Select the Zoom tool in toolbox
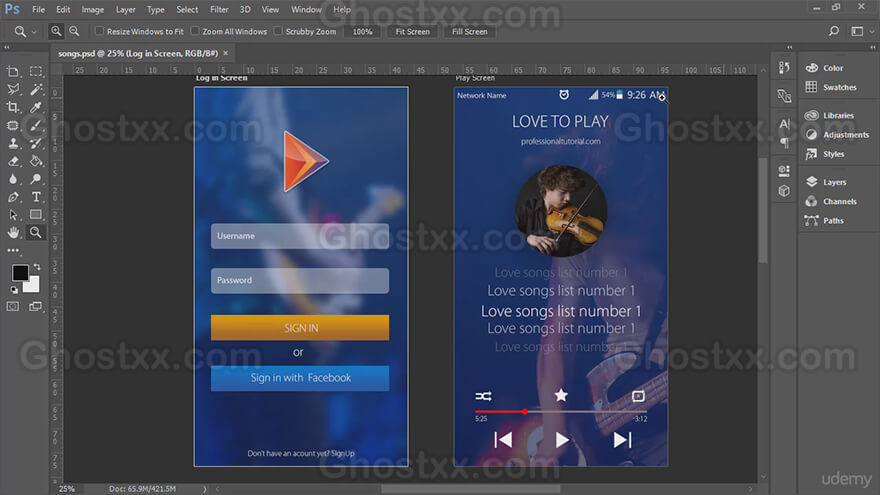Viewport: 880px width, 495px height. tap(35, 232)
